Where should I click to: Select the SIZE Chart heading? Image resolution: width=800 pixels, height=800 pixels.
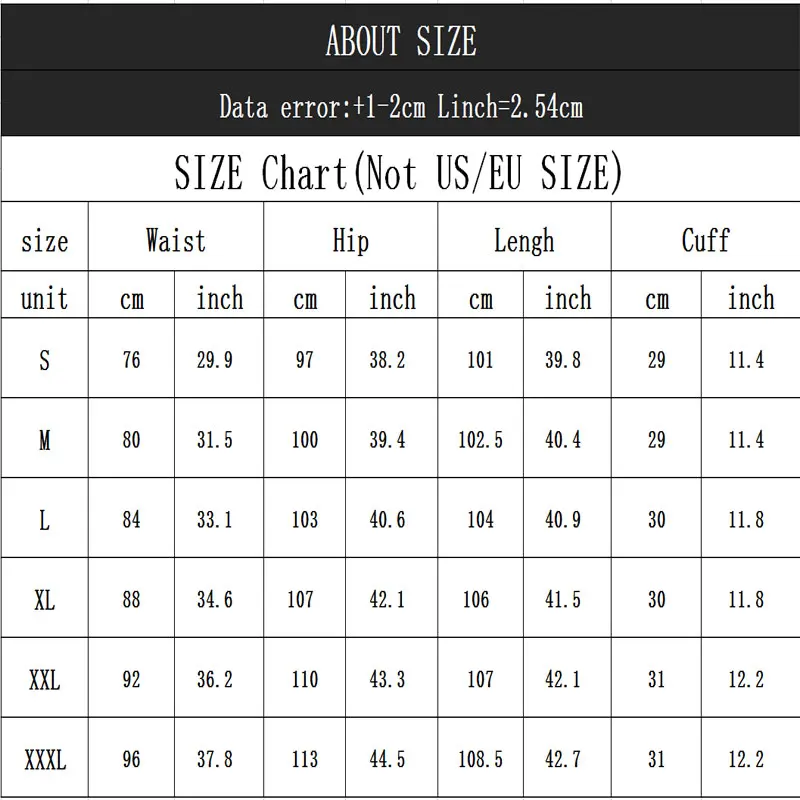point(398,173)
